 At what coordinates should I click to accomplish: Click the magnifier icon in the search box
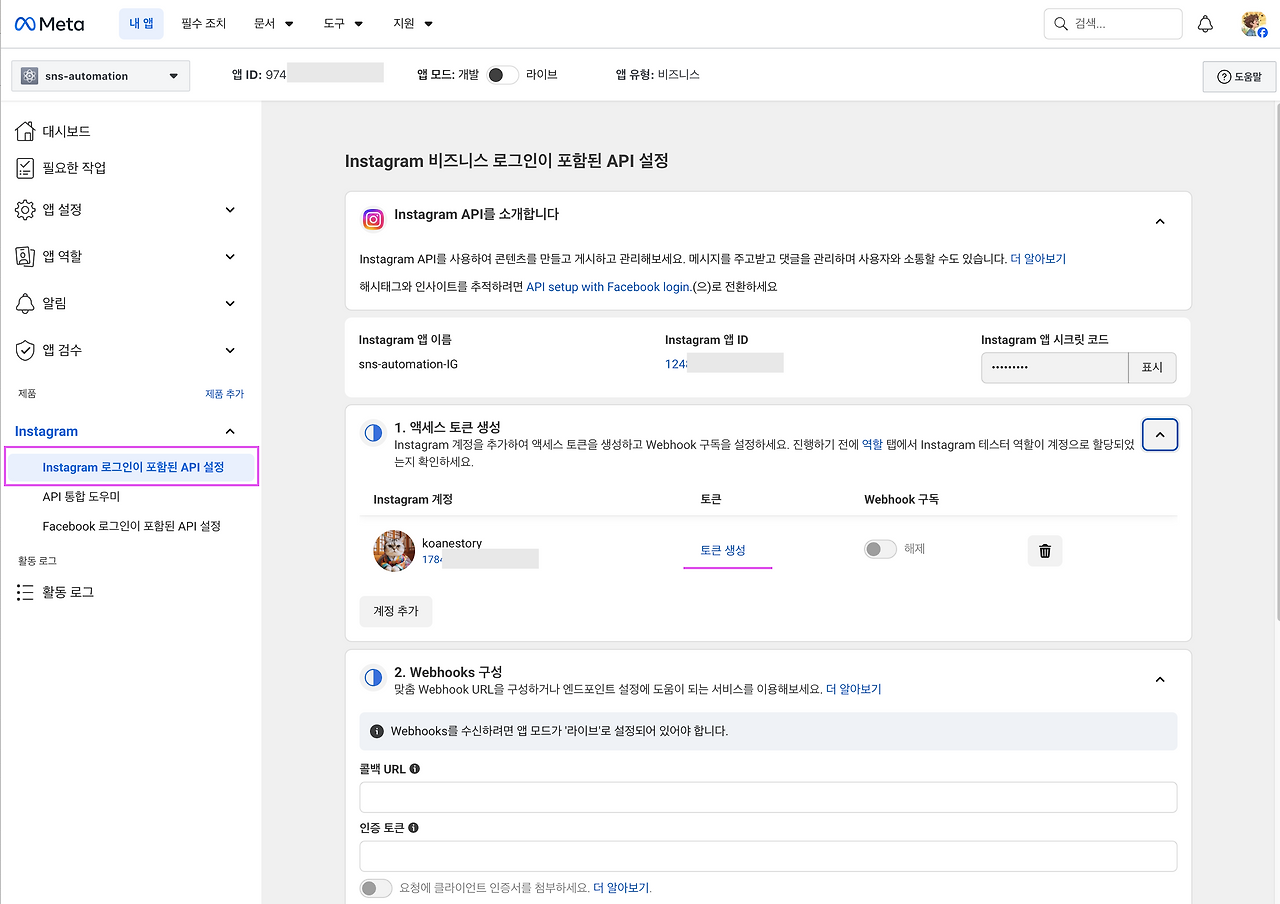(x=1061, y=24)
